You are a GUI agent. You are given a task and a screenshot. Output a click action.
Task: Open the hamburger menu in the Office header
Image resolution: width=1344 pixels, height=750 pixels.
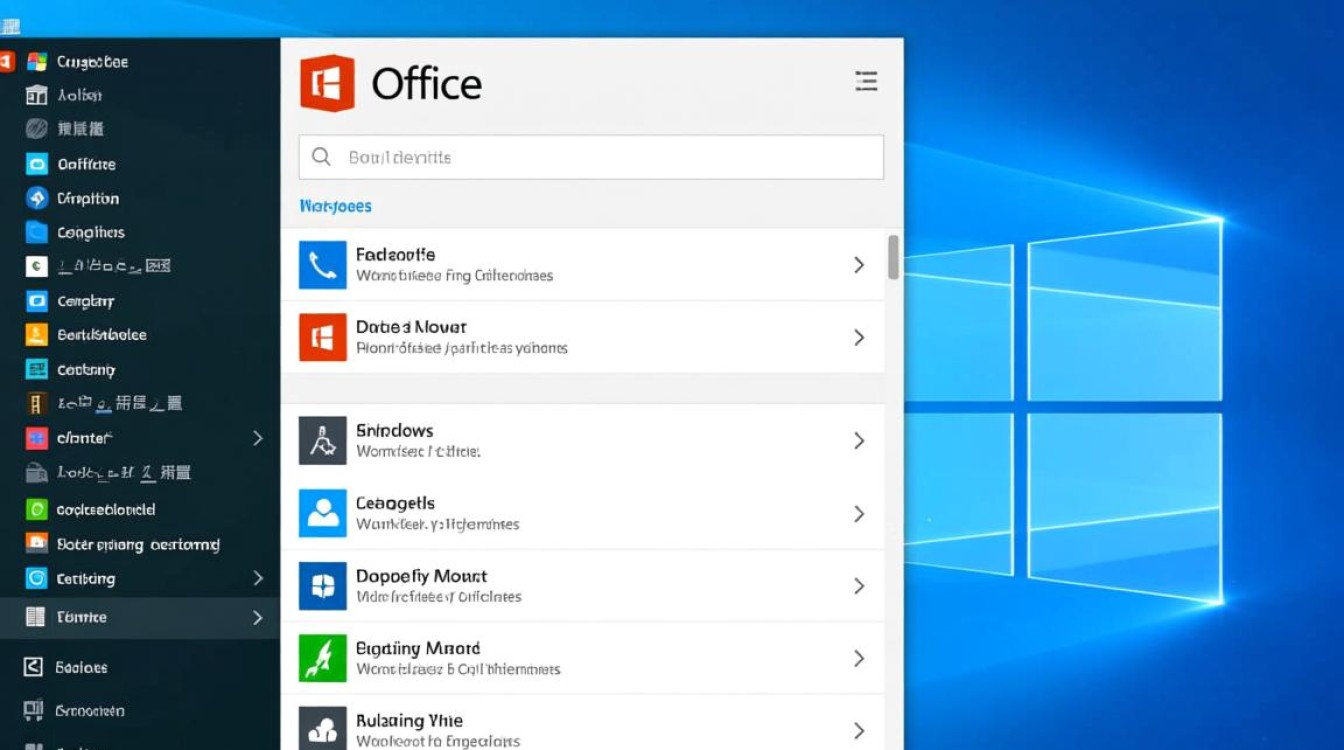tap(866, 82)
